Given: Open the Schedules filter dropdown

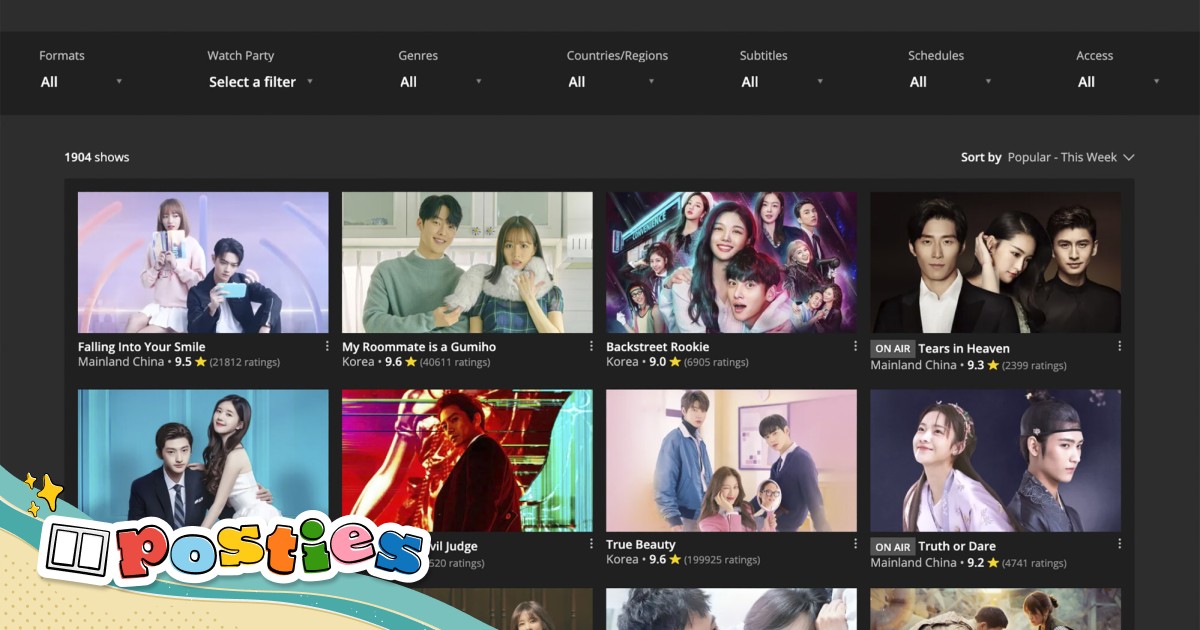Looking at the screenshot, I should point(951,82).
